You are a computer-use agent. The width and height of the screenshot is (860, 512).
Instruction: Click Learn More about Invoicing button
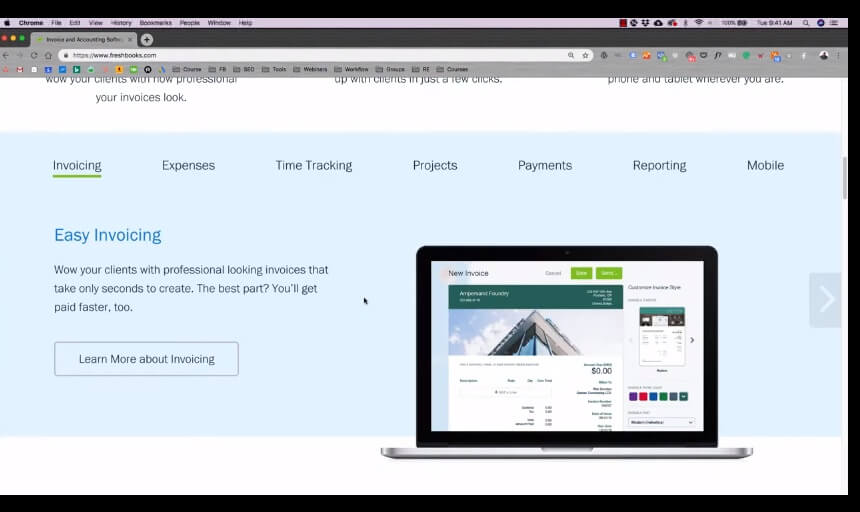146,359
